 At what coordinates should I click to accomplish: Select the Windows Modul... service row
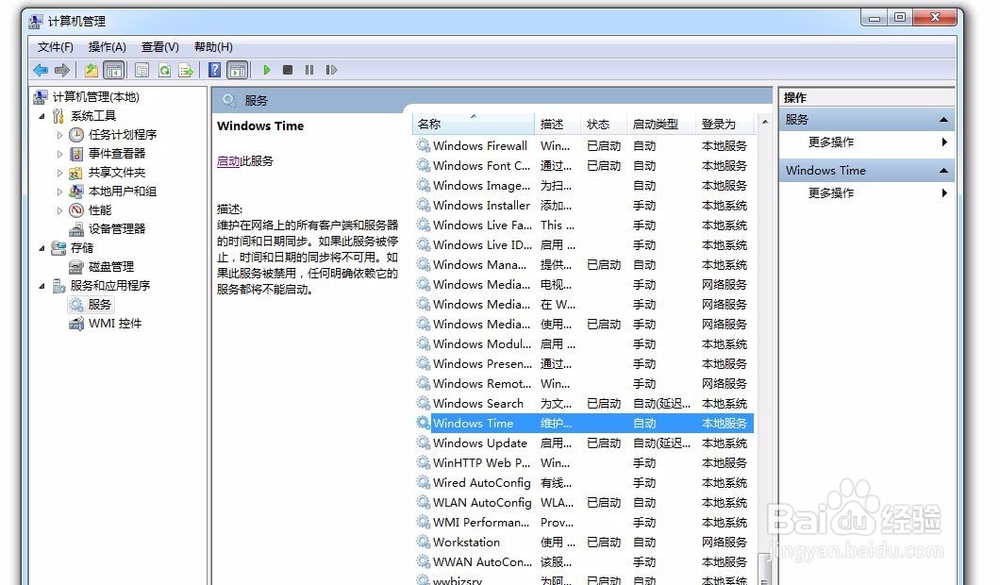point(584,344)
